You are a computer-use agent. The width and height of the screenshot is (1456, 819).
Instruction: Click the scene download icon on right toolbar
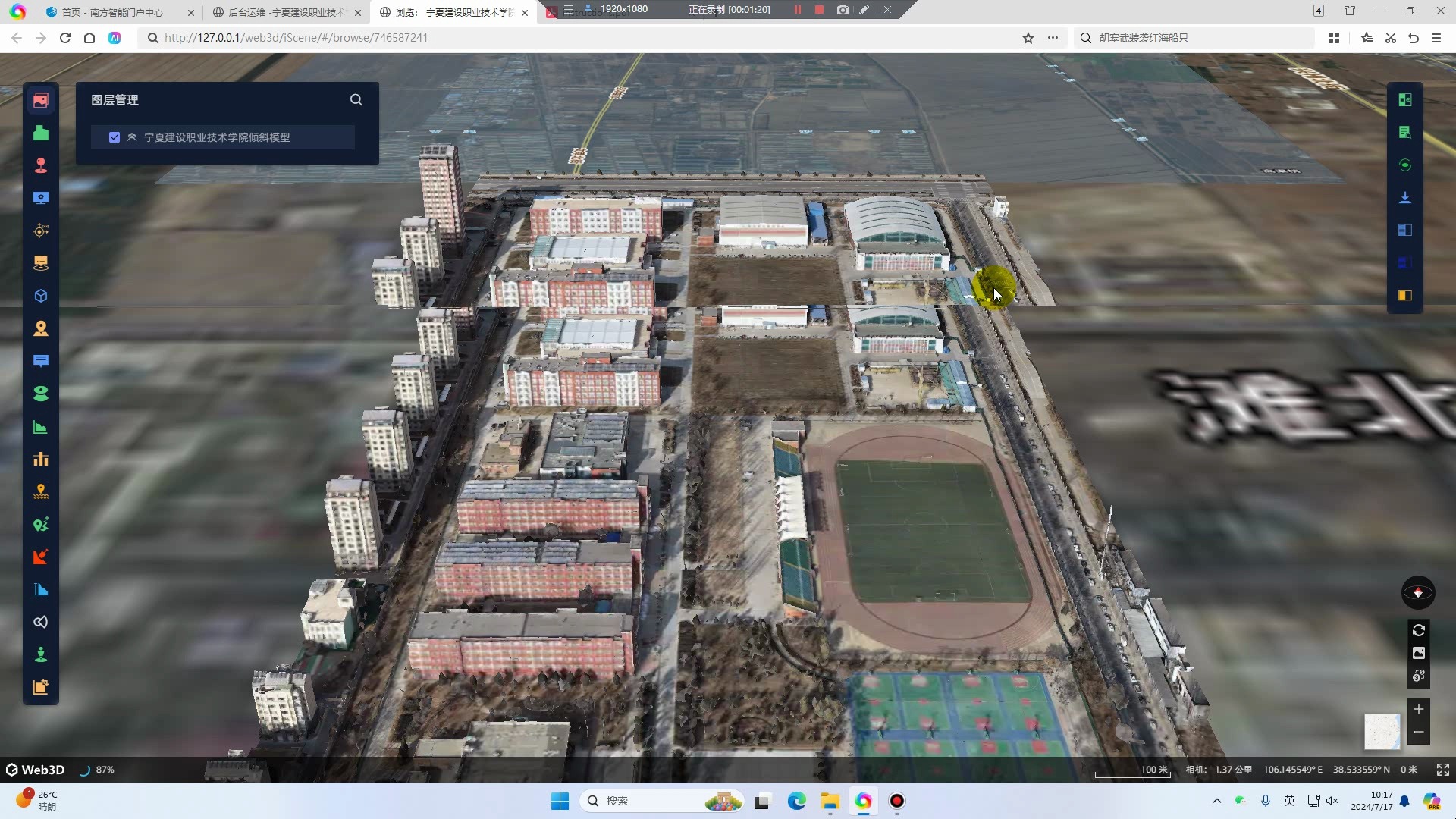coord(1404,198)
